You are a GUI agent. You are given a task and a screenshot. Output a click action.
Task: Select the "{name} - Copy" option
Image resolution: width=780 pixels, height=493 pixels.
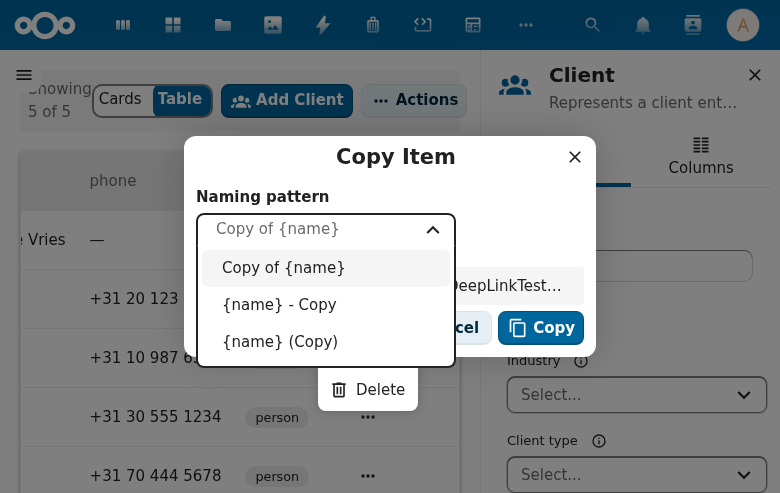pyautogui.click(x=326, y=305)
